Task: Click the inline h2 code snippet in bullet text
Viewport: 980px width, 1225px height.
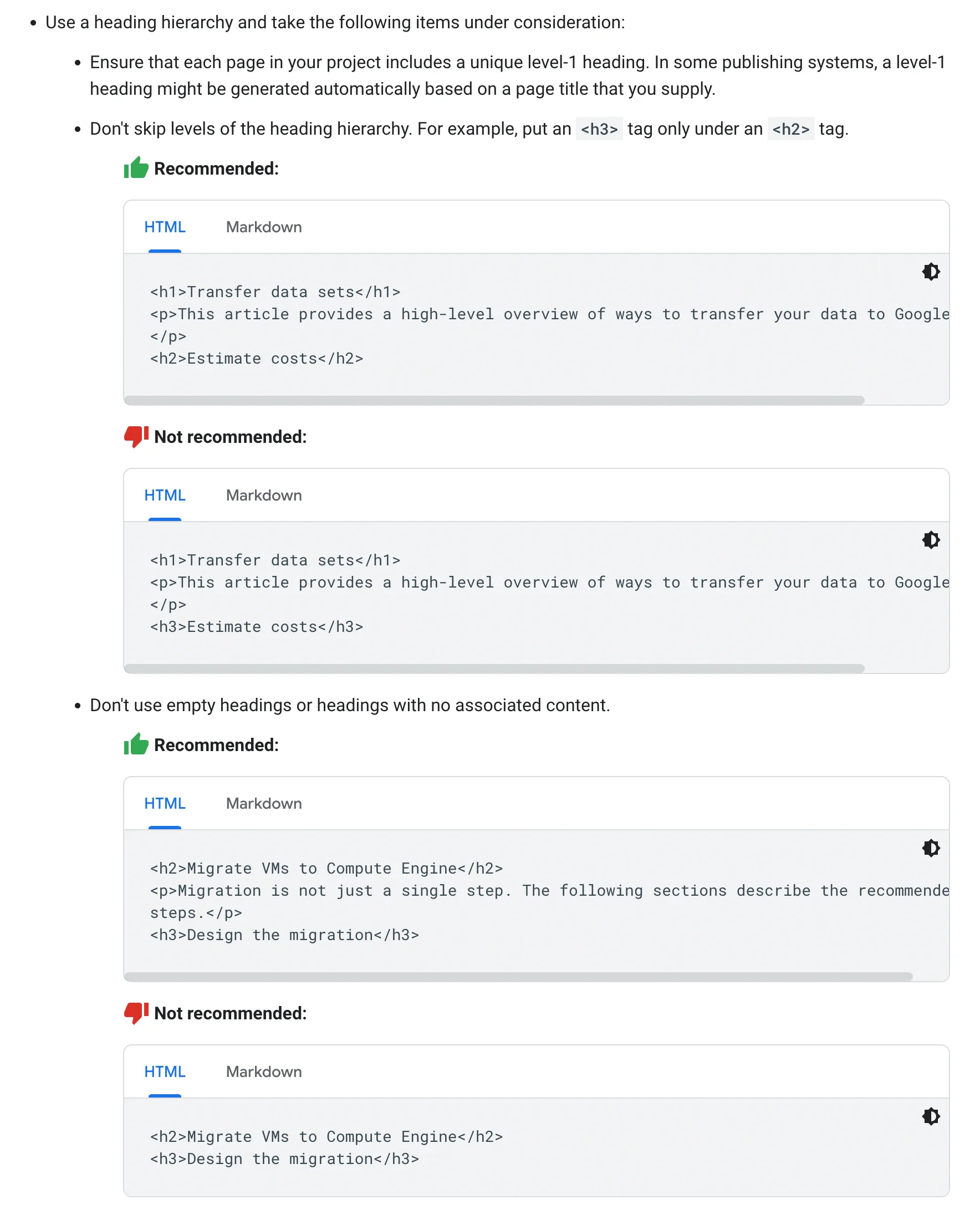Action: point(791,129)
